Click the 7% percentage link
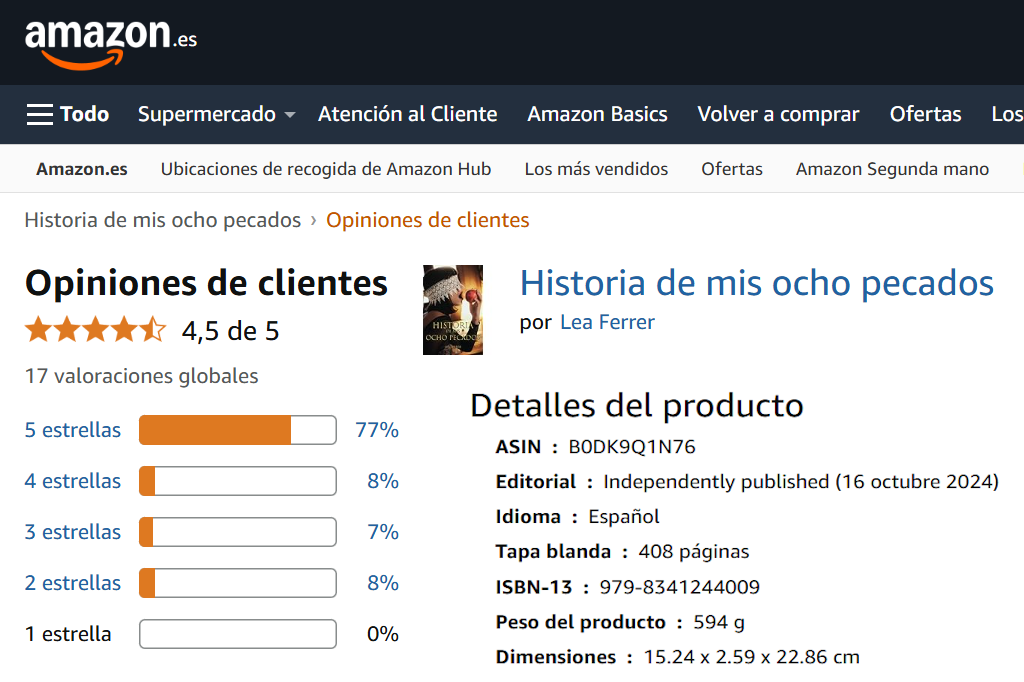Viewport: 1024px width, 682px height. 383,532
